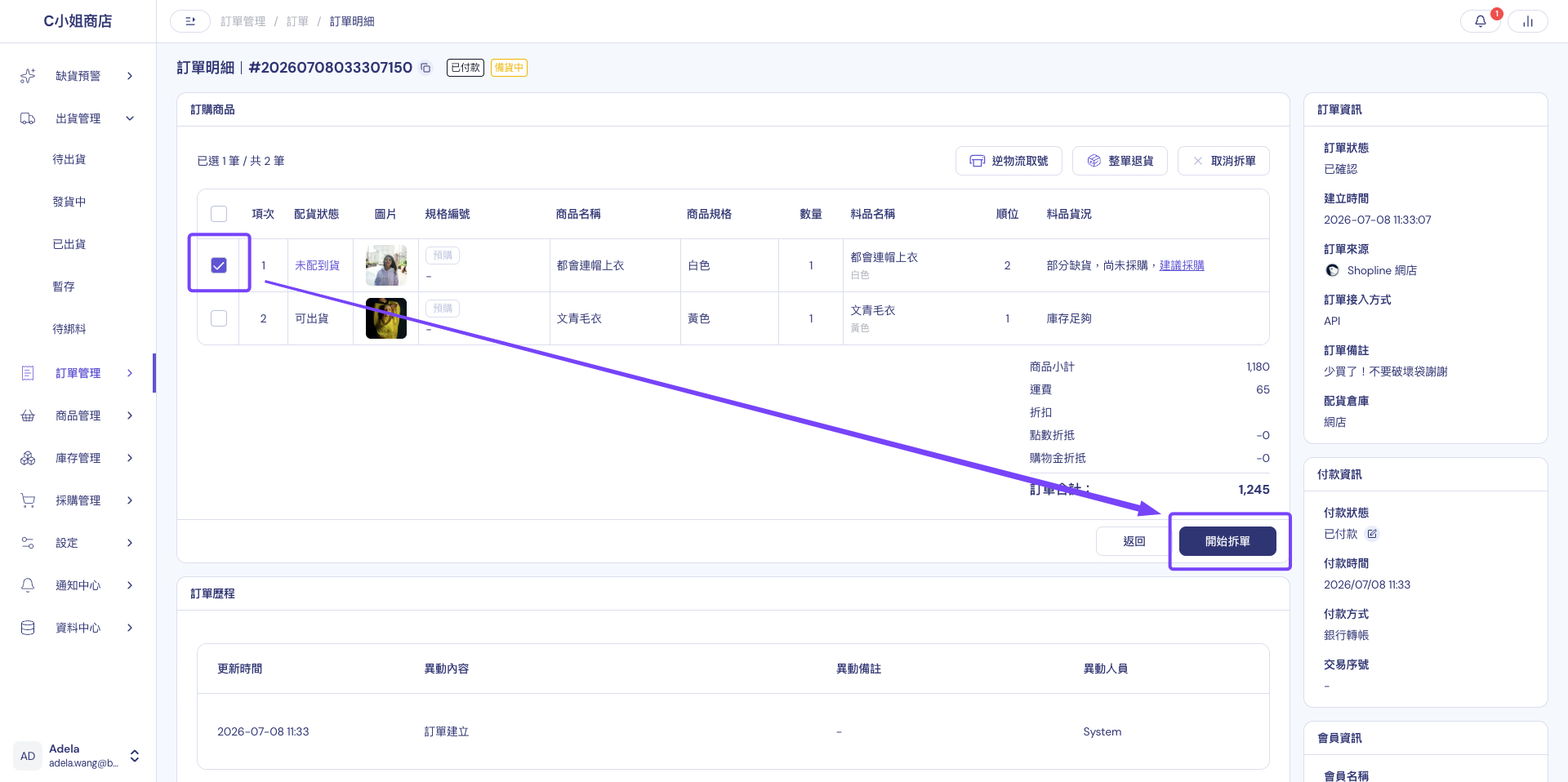The image size is (1568, 782).
Task: Click the 通知中心 bell icon in the sidebar
Action: click(28, 585)
